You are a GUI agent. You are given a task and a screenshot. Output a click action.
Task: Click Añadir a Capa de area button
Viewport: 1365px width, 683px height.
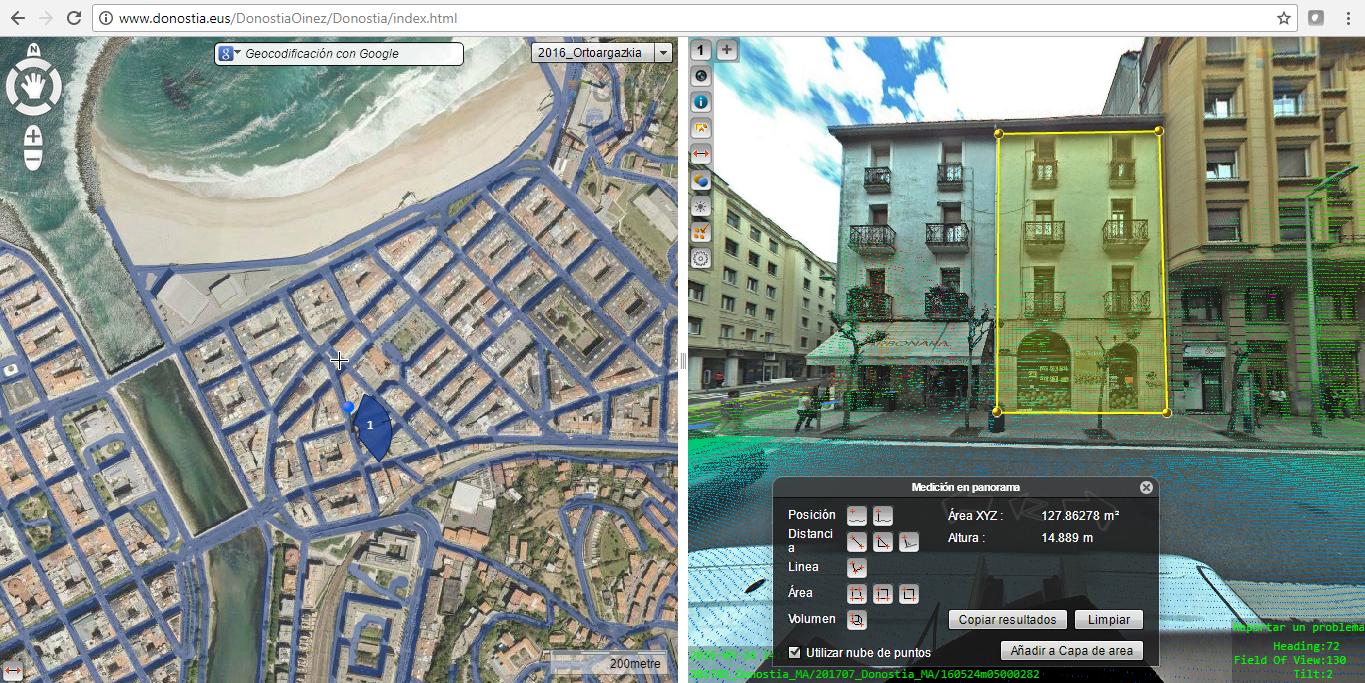pos(1072,651)
